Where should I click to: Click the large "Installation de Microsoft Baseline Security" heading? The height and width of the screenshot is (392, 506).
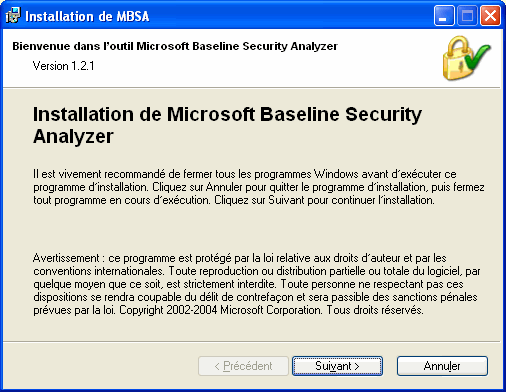227,115
